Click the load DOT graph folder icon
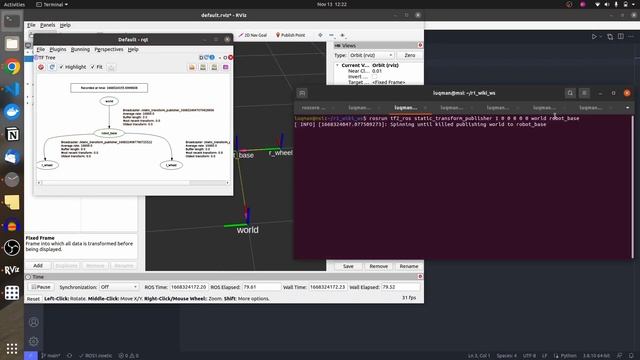Screen dimensions: 640x360 [192, 67]
